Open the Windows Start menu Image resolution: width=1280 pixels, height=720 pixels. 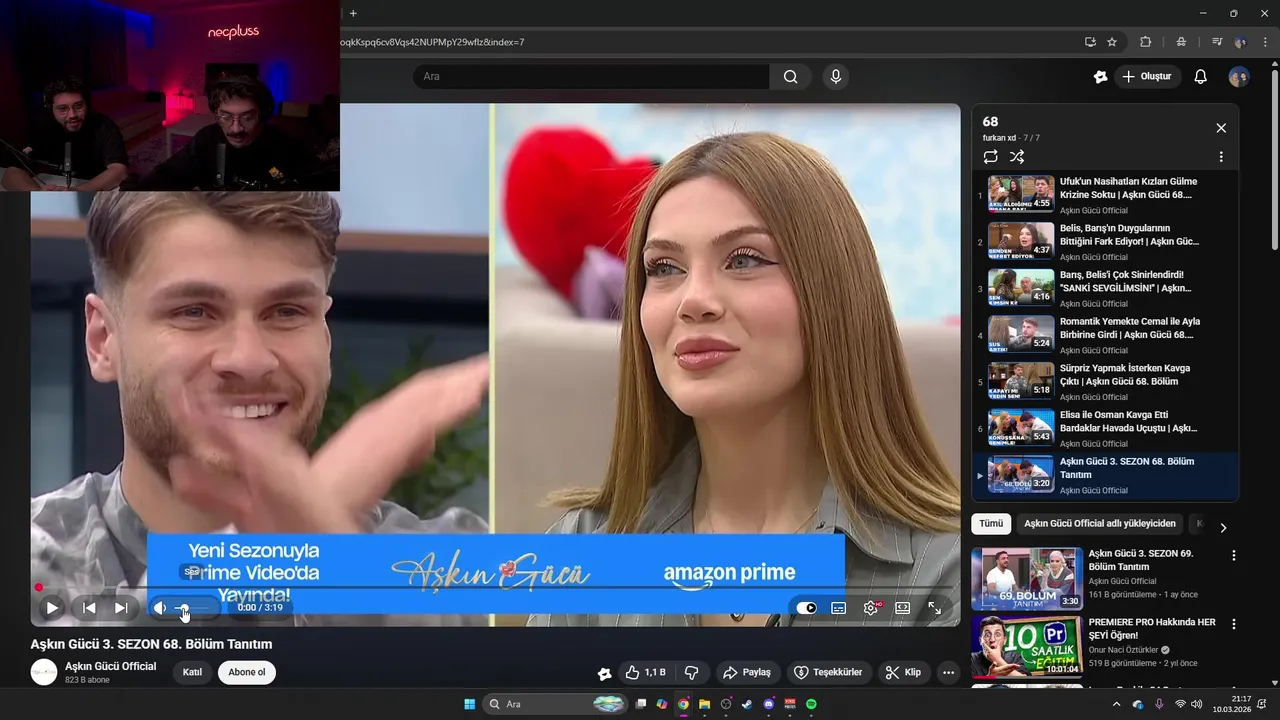point(469,704)
